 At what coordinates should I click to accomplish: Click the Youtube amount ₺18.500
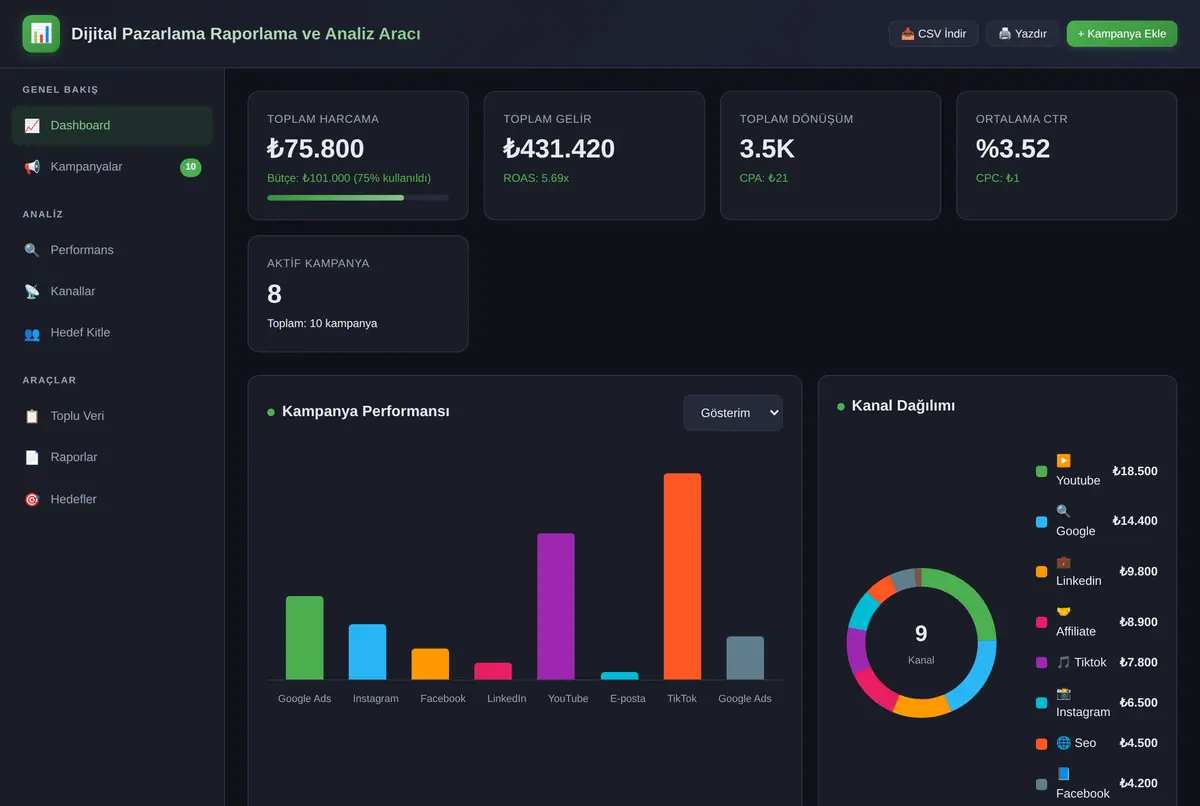click(x=1135, y=471)
